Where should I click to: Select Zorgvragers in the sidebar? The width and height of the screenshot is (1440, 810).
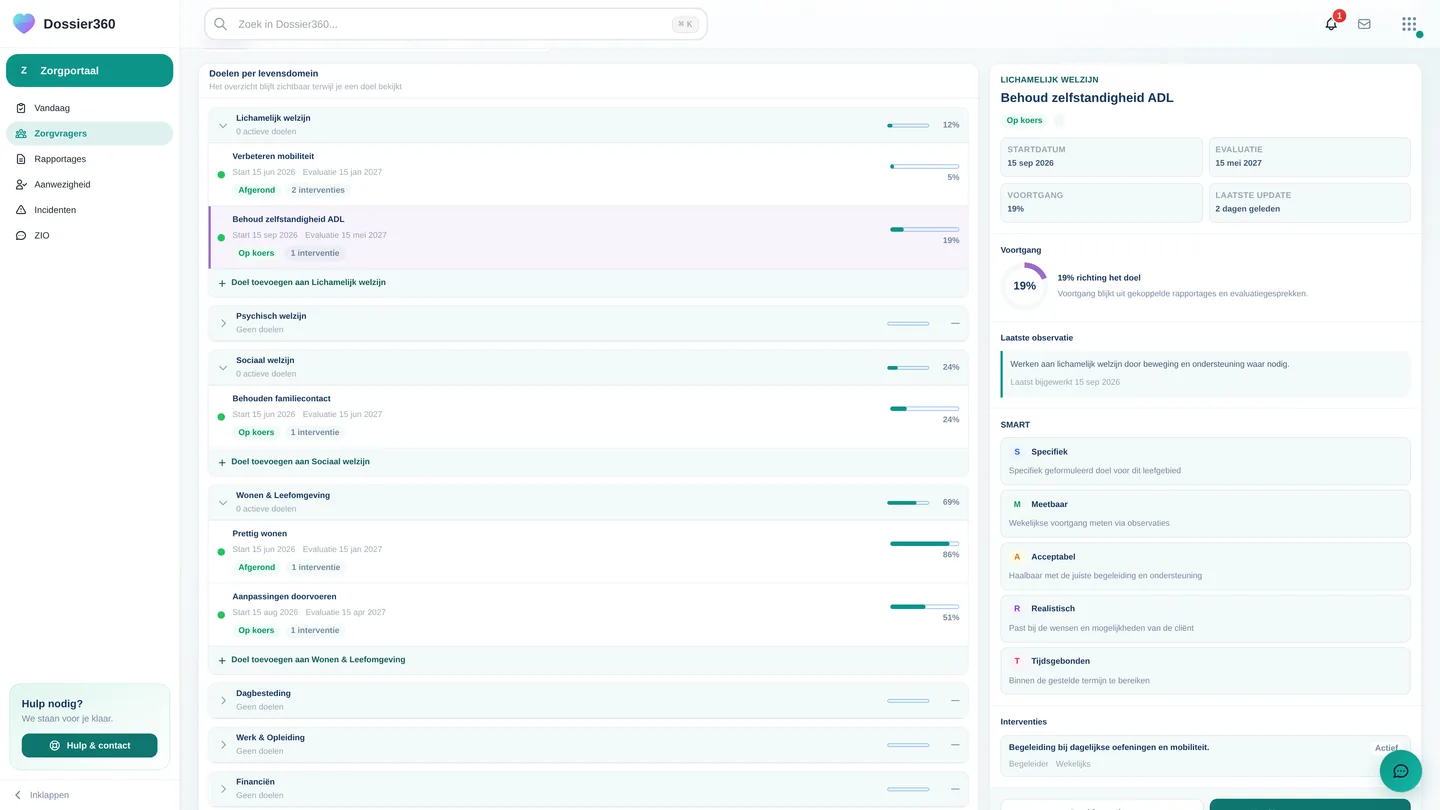tap(89, 133)
